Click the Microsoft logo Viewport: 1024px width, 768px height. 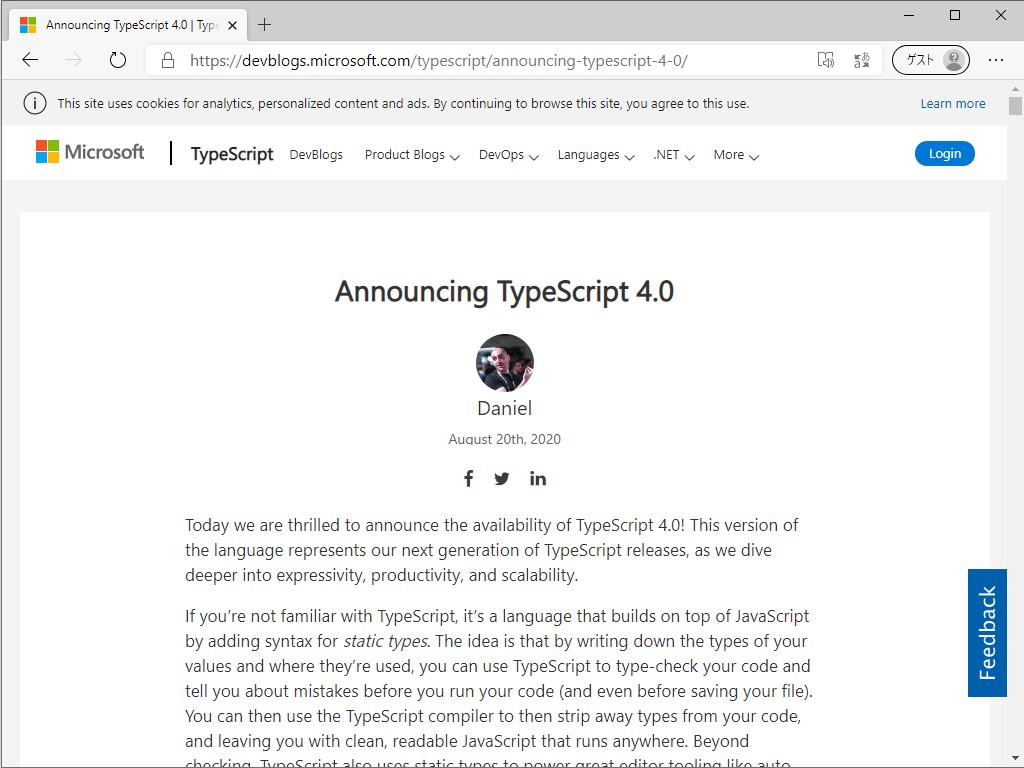[x=89, y=152]
